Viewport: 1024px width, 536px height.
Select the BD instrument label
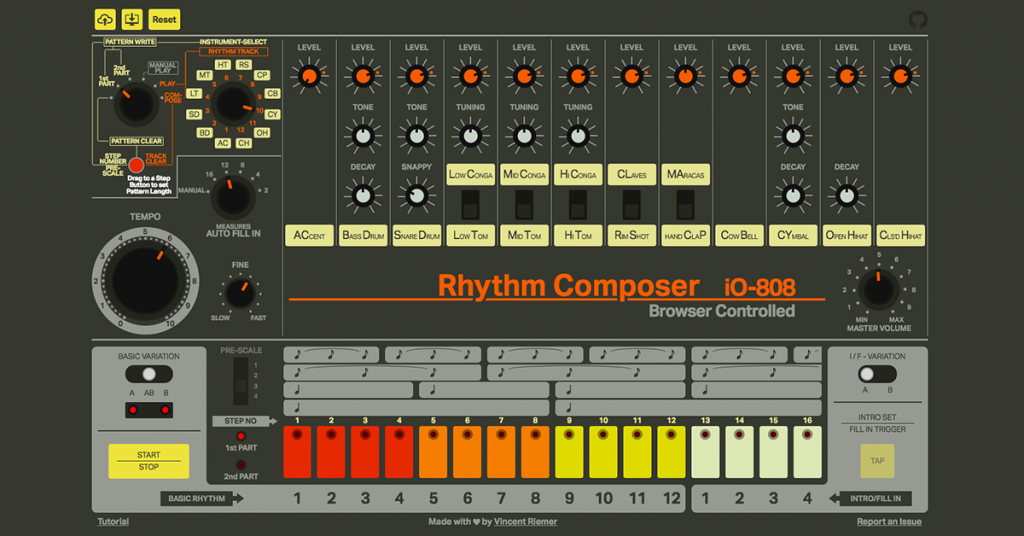pyautogui.click(x=204, y=132)
